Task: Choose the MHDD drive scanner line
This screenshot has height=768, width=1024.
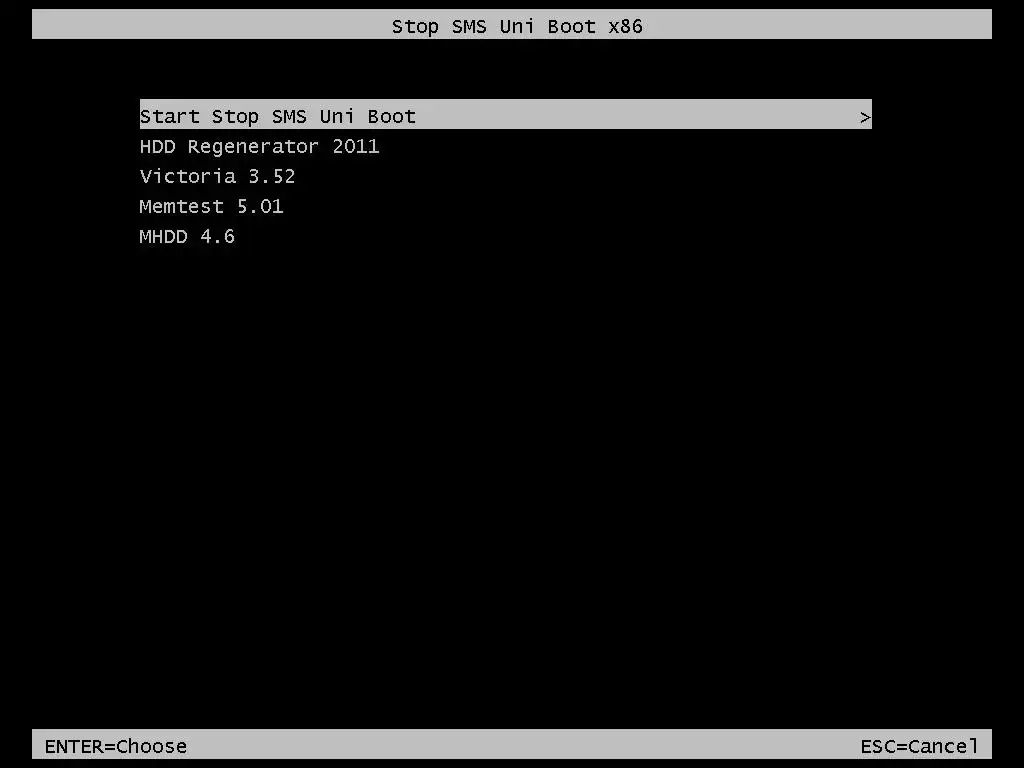Action: [187, 236]
